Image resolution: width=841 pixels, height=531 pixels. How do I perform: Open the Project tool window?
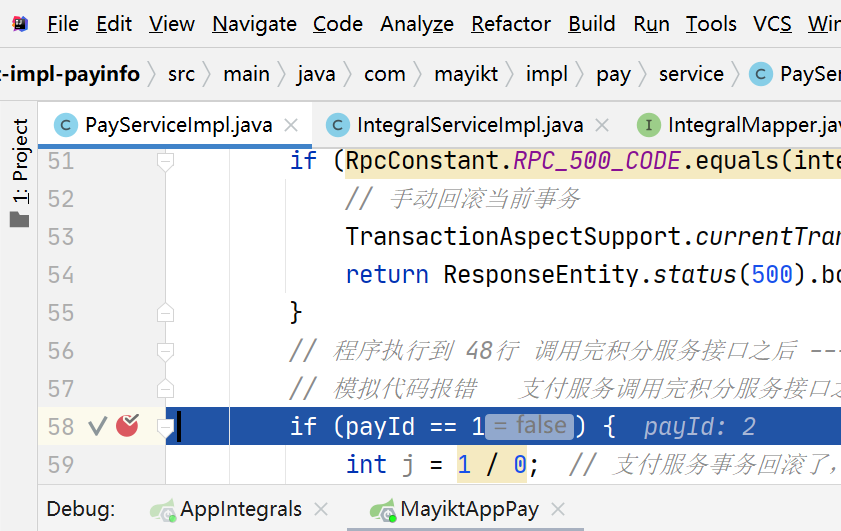20,172
